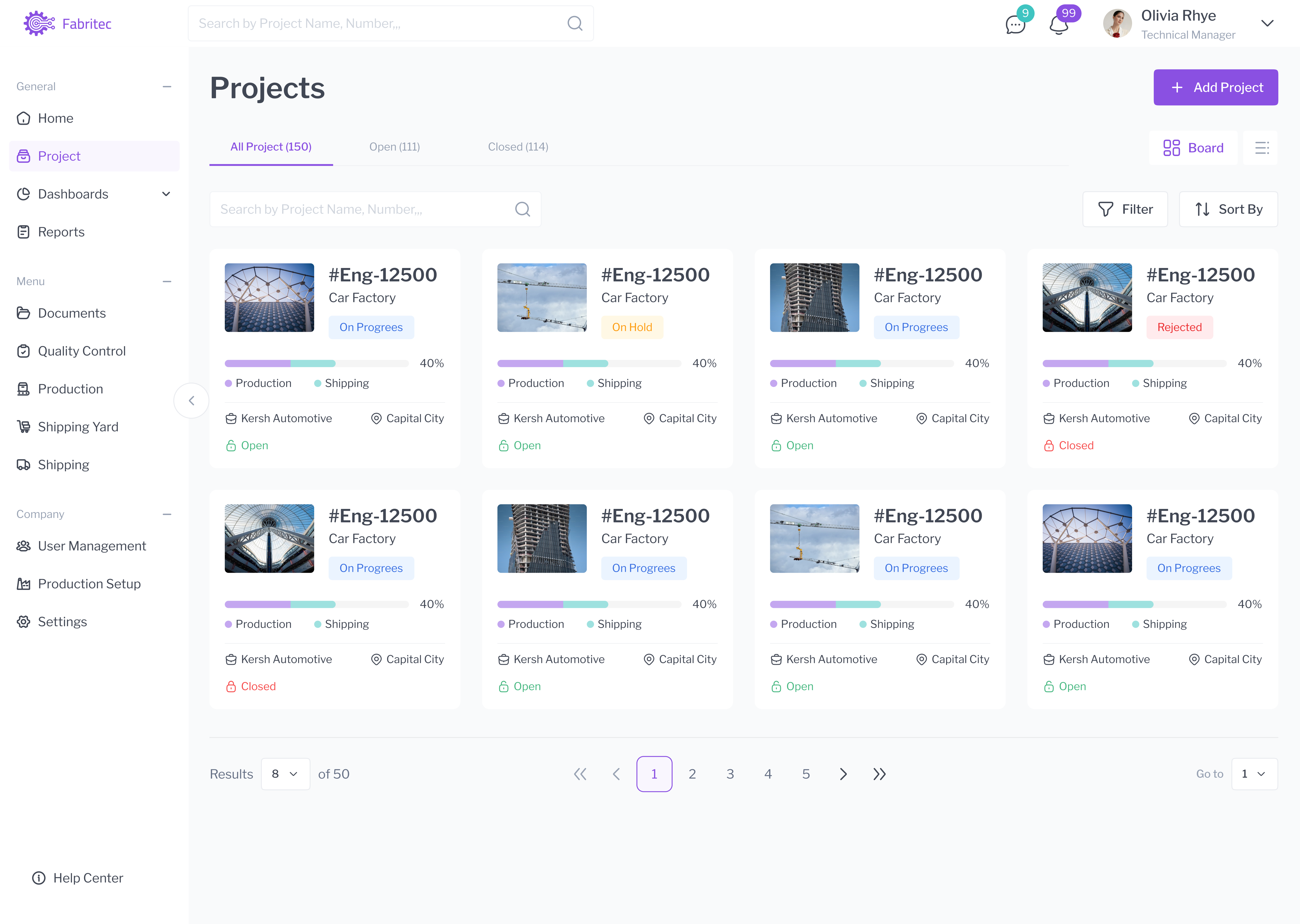The width and height of the screenshot is (1300, 924).
Task: Click the top search magnifier icon
Action: (x=575, y=23)
